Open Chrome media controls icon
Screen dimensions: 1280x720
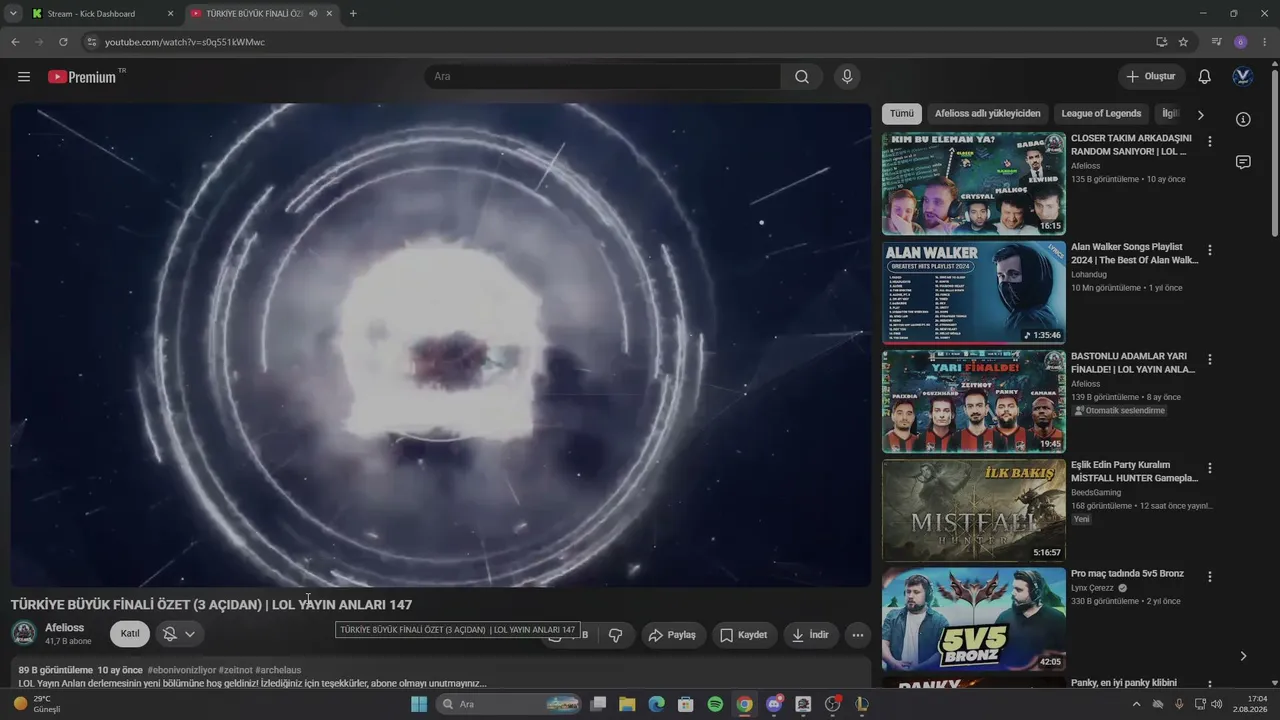tap(1217, 42)
